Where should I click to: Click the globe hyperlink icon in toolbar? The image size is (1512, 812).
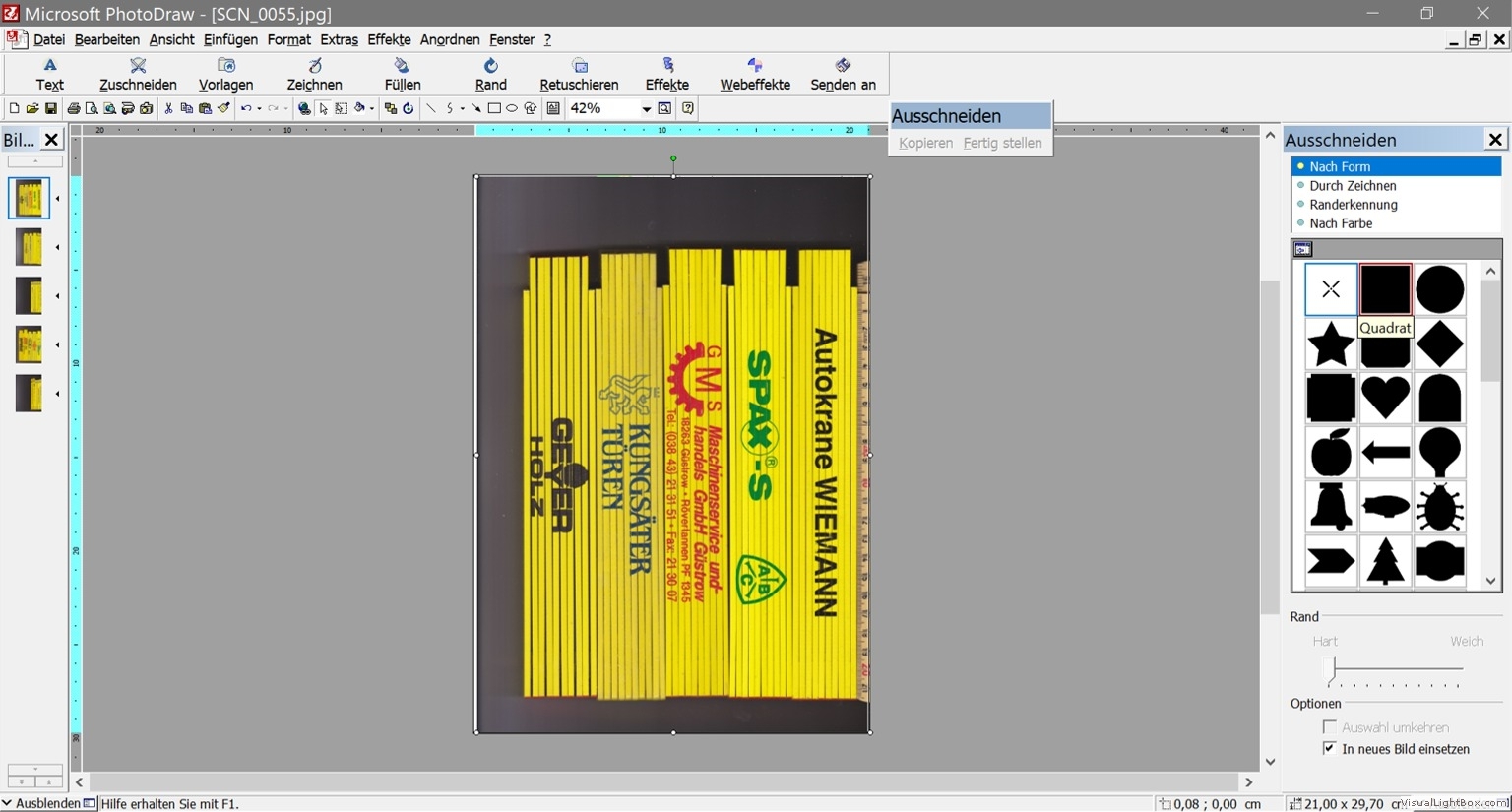coord(304,108)
